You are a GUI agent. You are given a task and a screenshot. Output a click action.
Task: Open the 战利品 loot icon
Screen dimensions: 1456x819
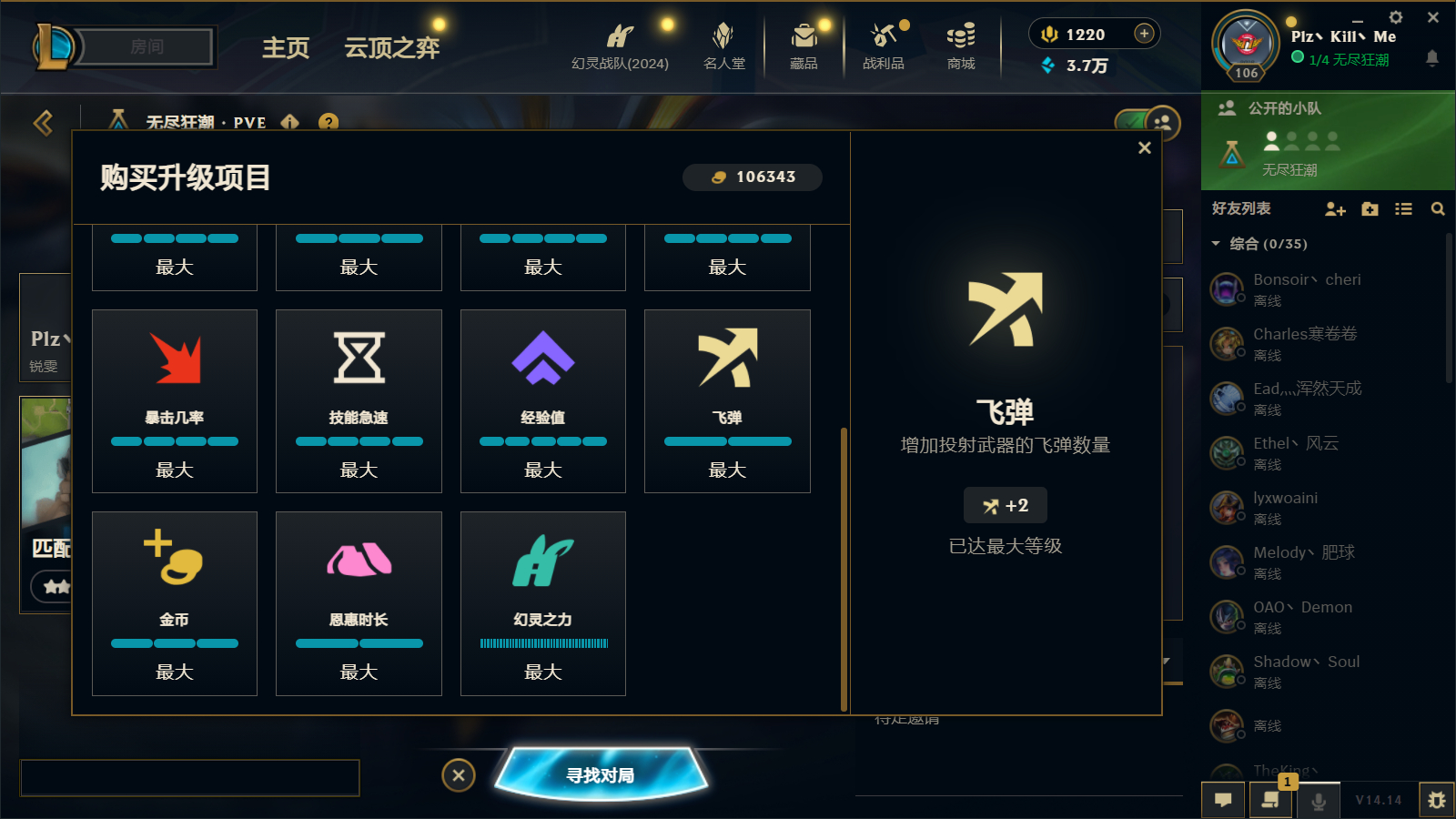click(x=884, y=45)
